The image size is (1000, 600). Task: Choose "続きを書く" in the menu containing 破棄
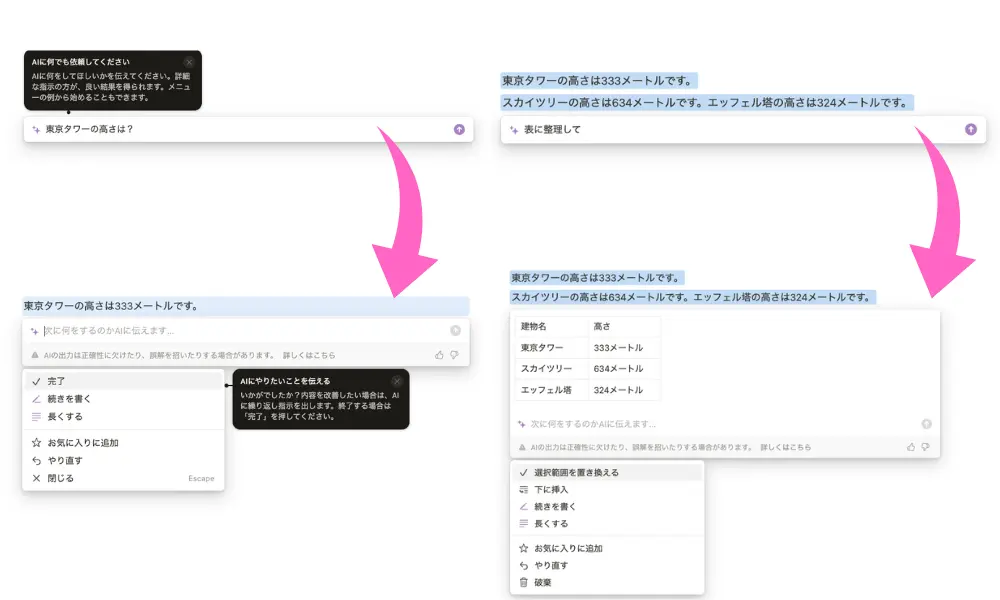point(607,507)
